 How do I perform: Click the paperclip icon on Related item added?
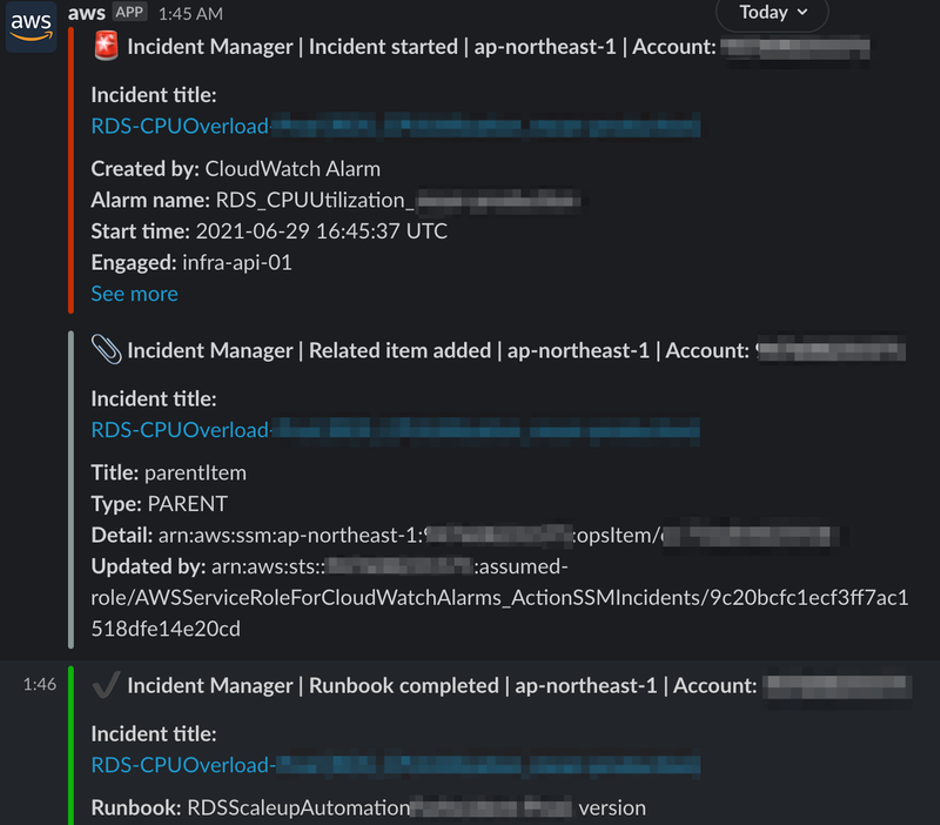[x=106, y=350]
